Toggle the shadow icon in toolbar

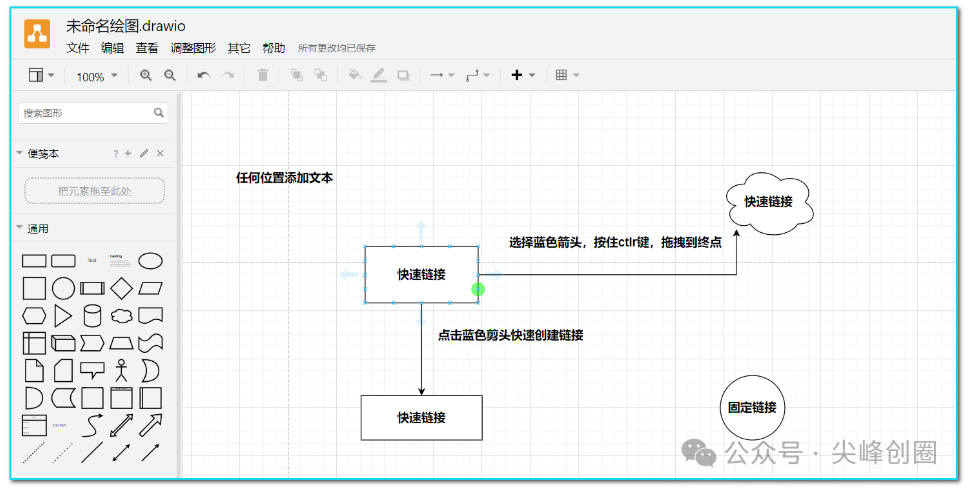click(x=403, y=75)
